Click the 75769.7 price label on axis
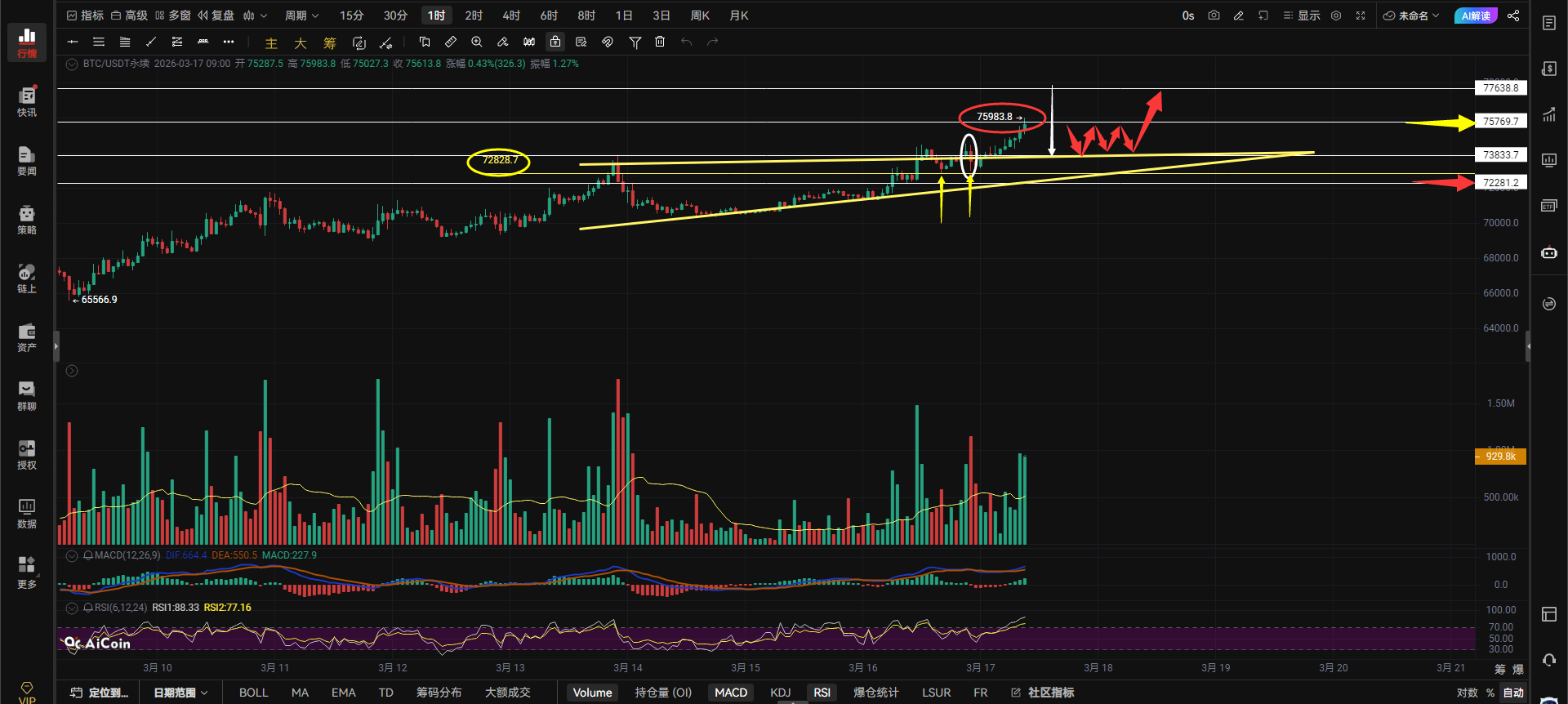This screenshot has height=704, width=1568. (x=1500, y=122)
